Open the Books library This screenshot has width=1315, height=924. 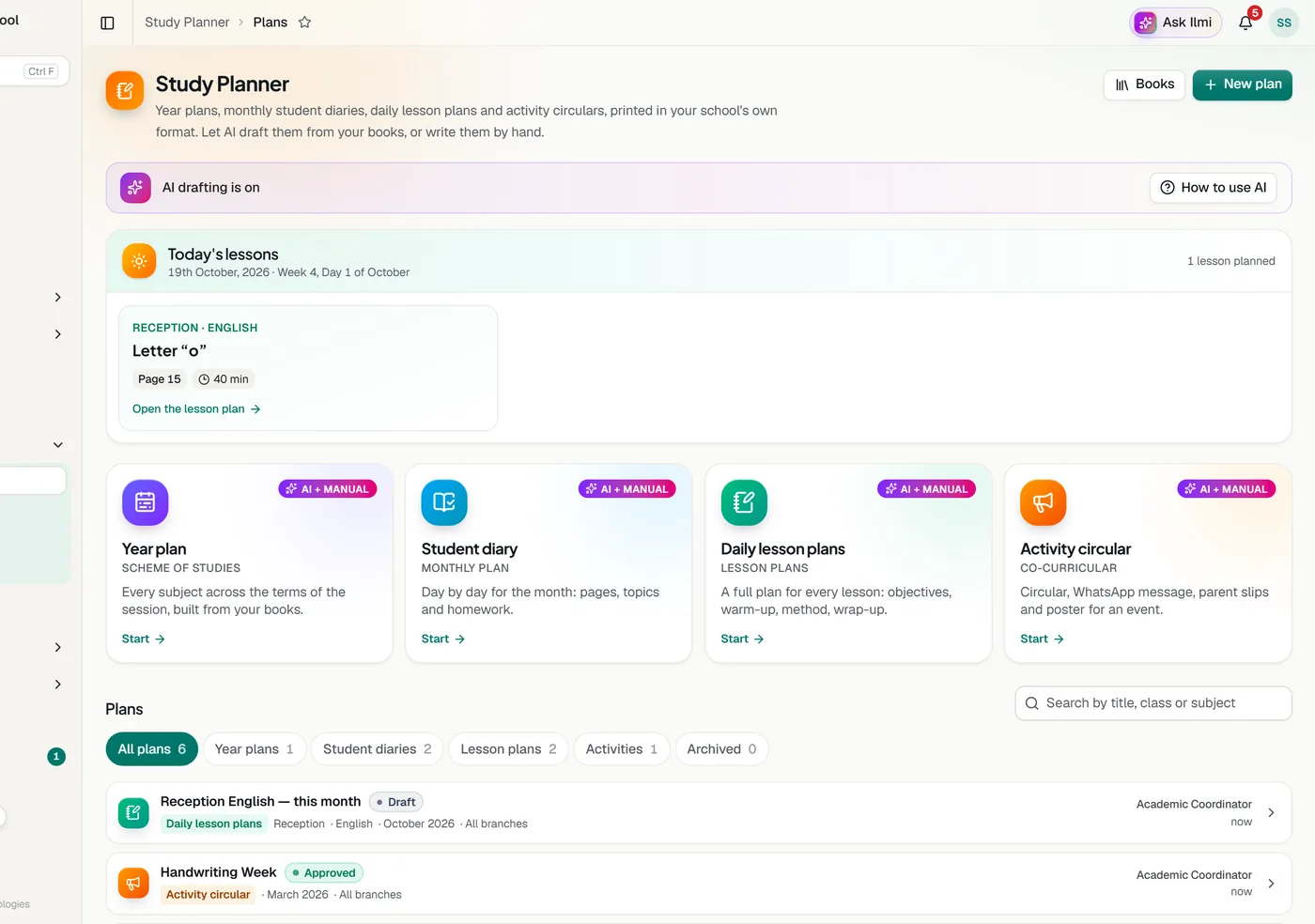(x=1144, y=85)
